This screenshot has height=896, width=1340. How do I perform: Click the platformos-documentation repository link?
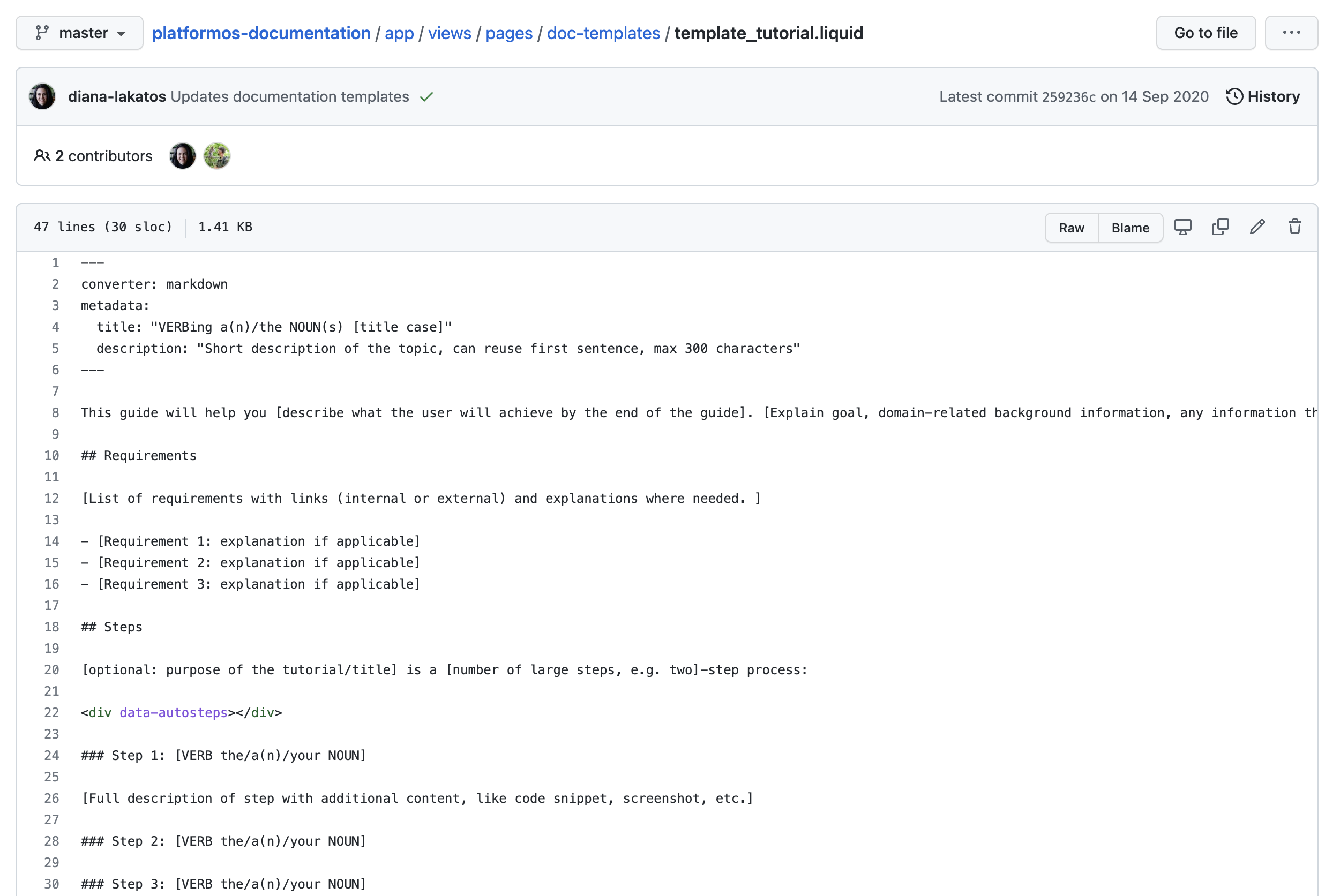coord(261,33)
